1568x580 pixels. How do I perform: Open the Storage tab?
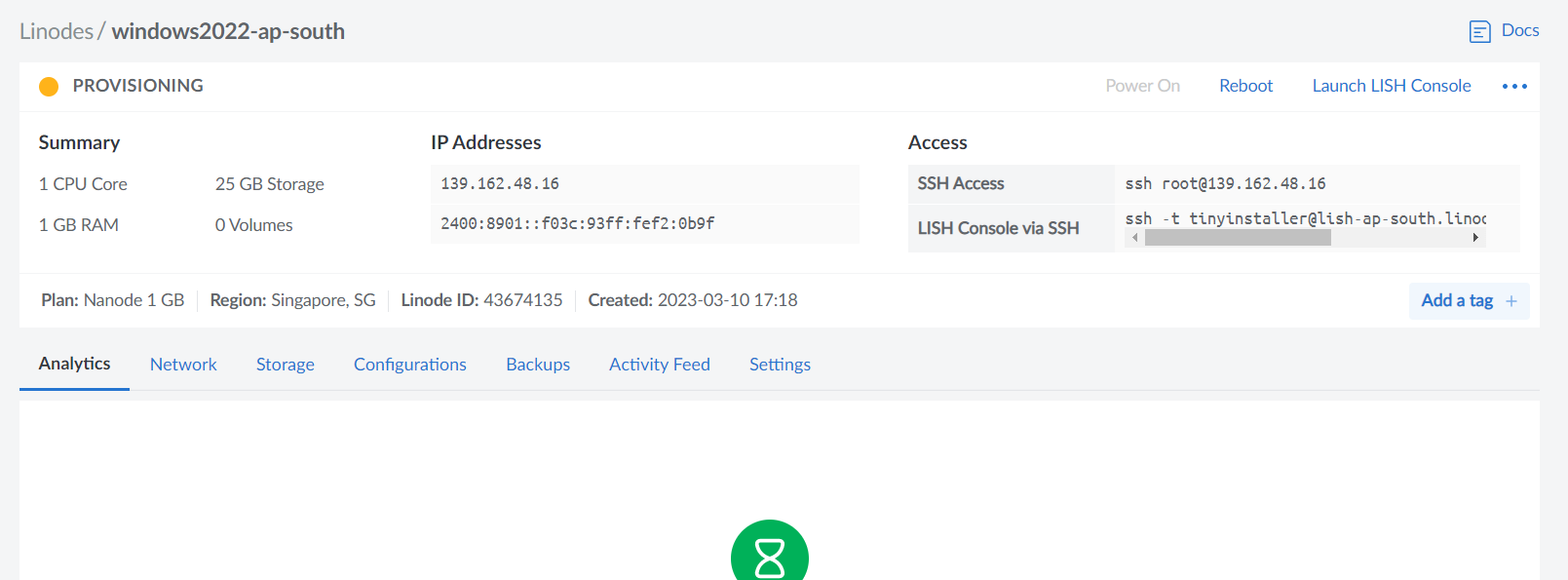pyautogui.click(x=285, y=365)
